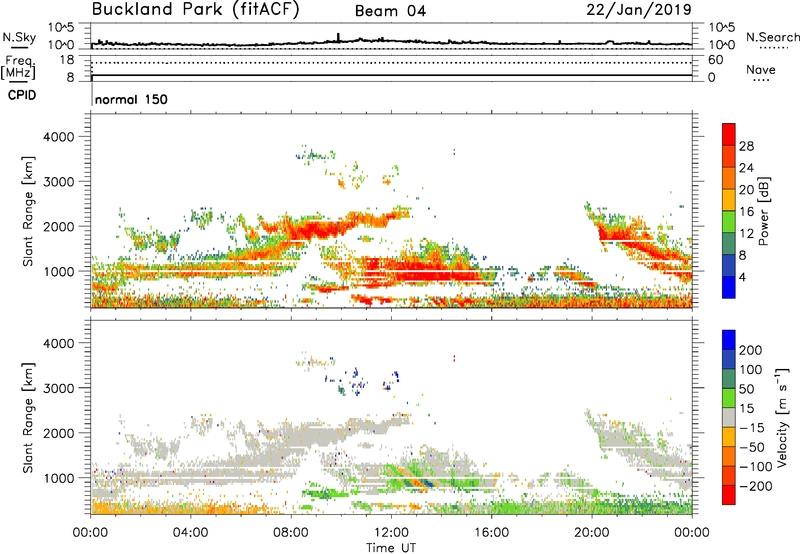Click the 'Time UT' axis label
The width and height of the screenshot is (800, 554).
click(x=391, y=548)
